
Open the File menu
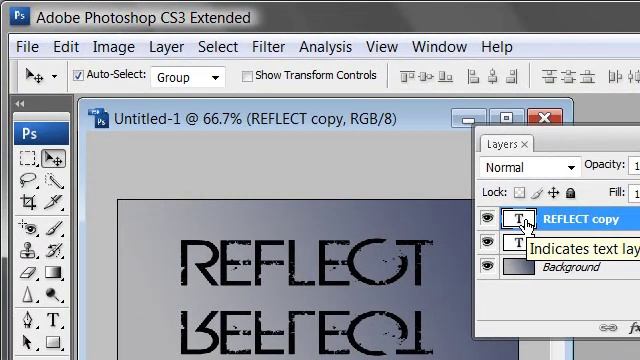[x=27, y=47]
